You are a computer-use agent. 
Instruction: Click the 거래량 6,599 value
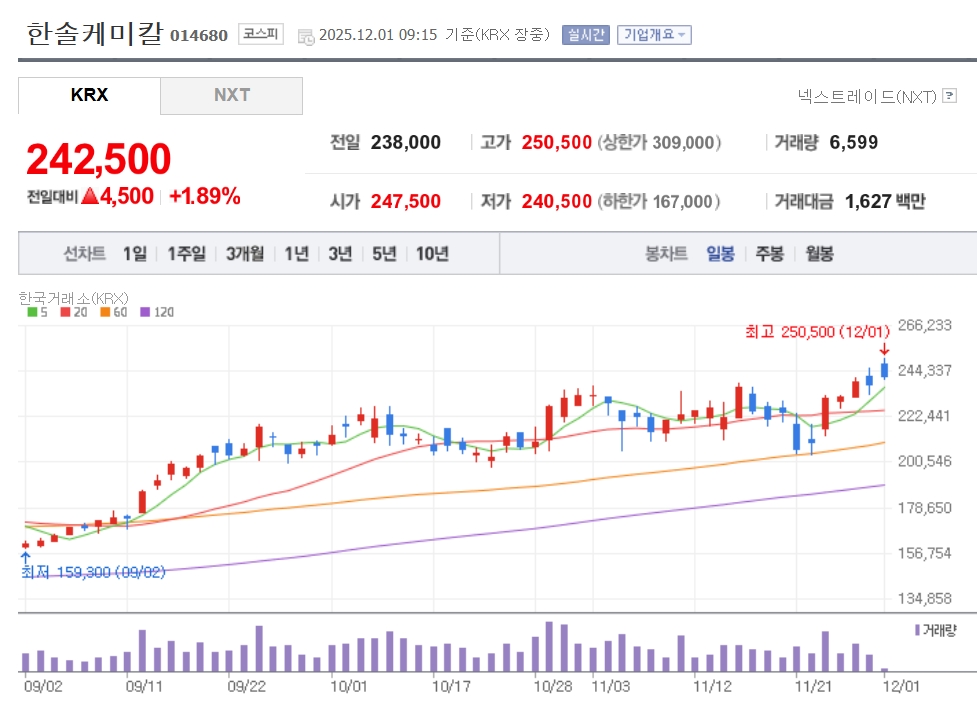point(854,143)
